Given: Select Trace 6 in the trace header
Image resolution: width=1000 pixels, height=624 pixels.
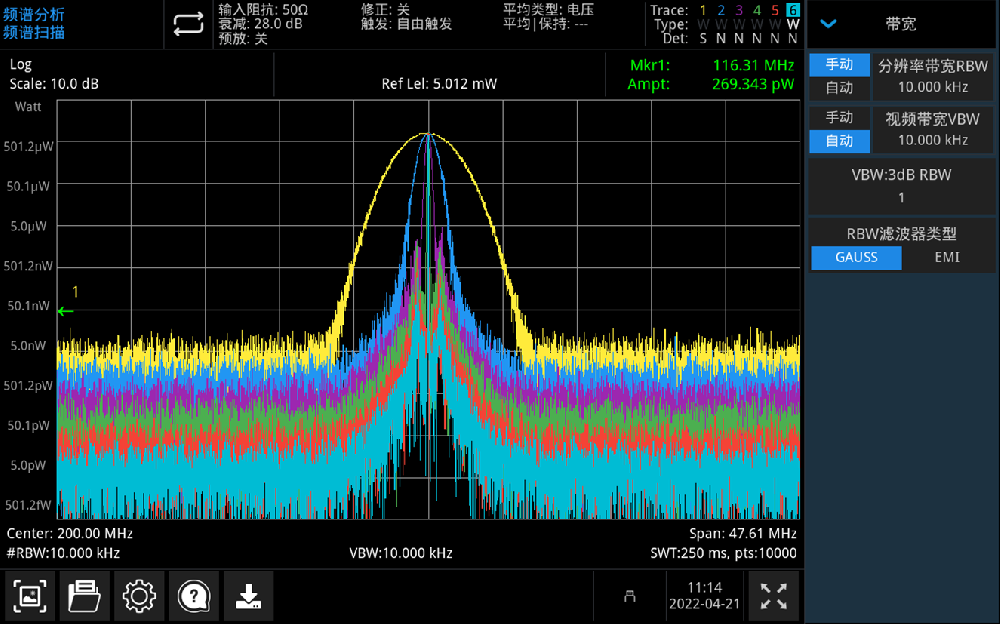Looking at the screenshot, I should click(792, 10).
